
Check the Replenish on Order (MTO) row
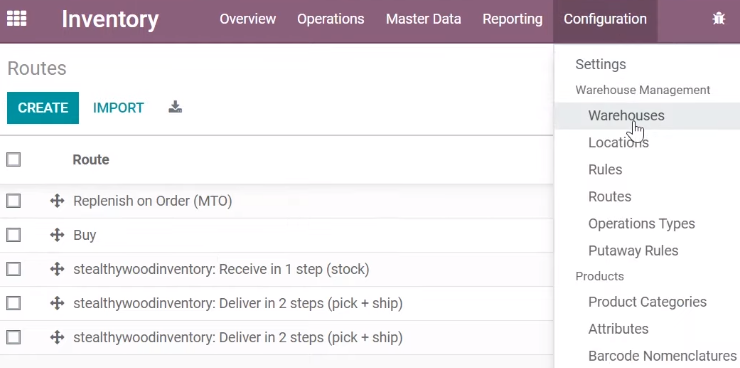(14, 201)
